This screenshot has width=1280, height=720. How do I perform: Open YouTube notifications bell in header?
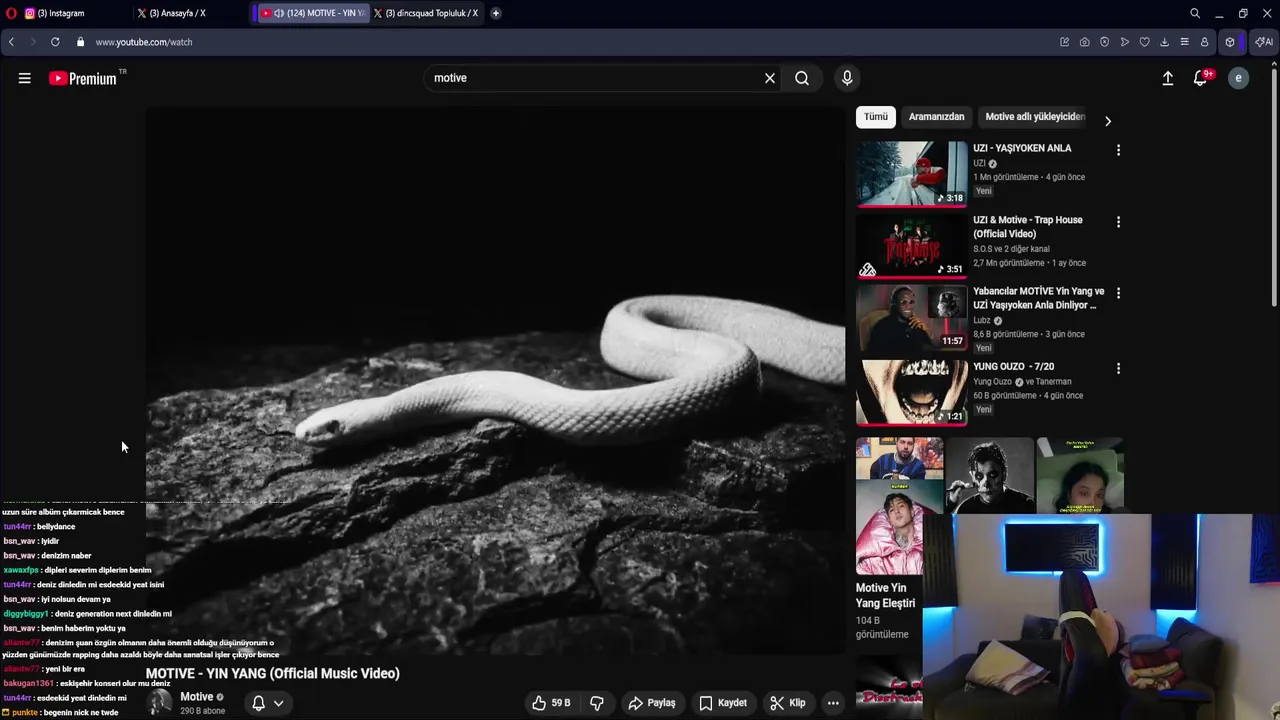1201,78
